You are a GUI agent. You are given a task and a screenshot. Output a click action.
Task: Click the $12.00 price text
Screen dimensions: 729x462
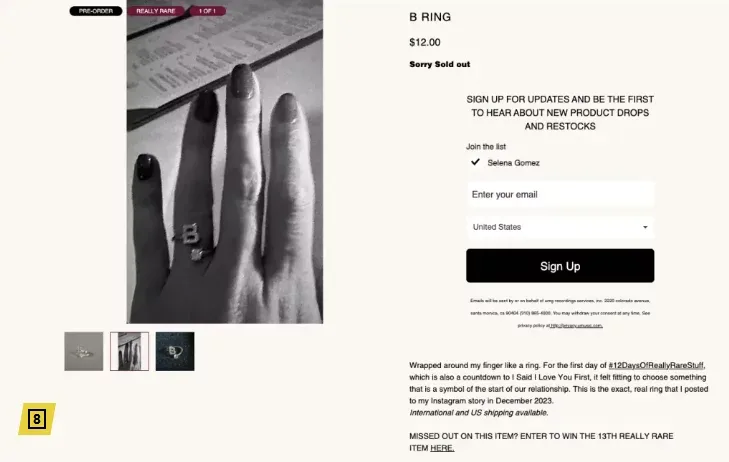point(425,42)
